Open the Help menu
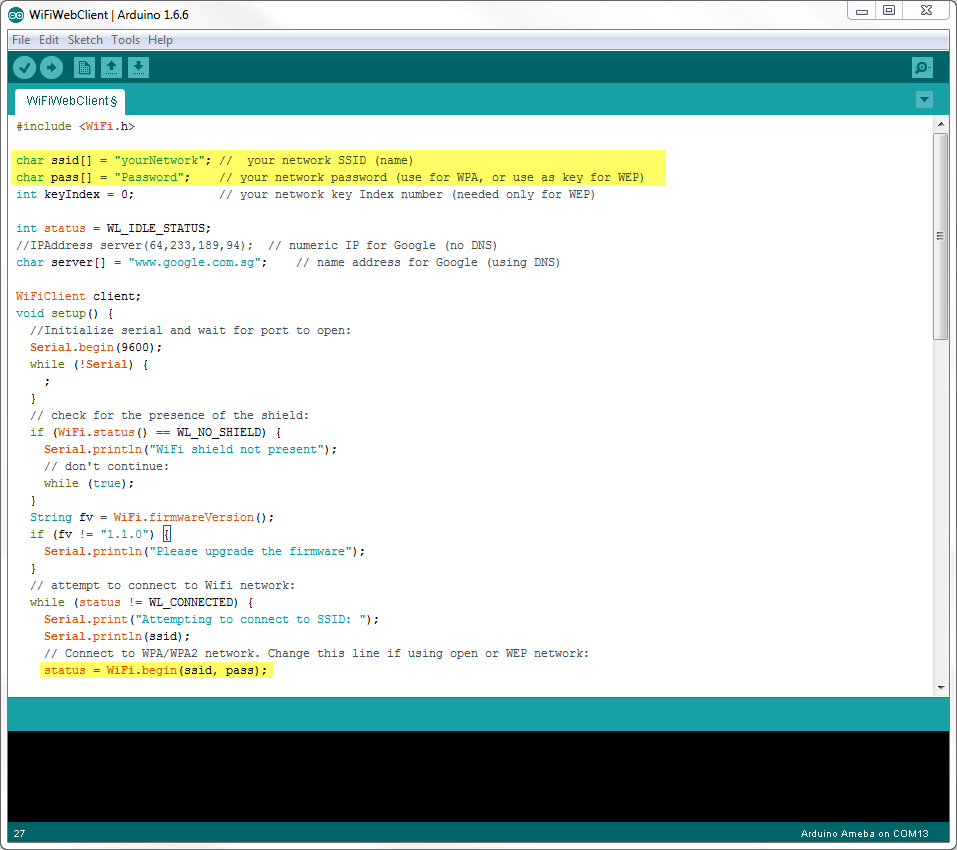Viewport: 957px width, 850px height. tap(160, 40)
